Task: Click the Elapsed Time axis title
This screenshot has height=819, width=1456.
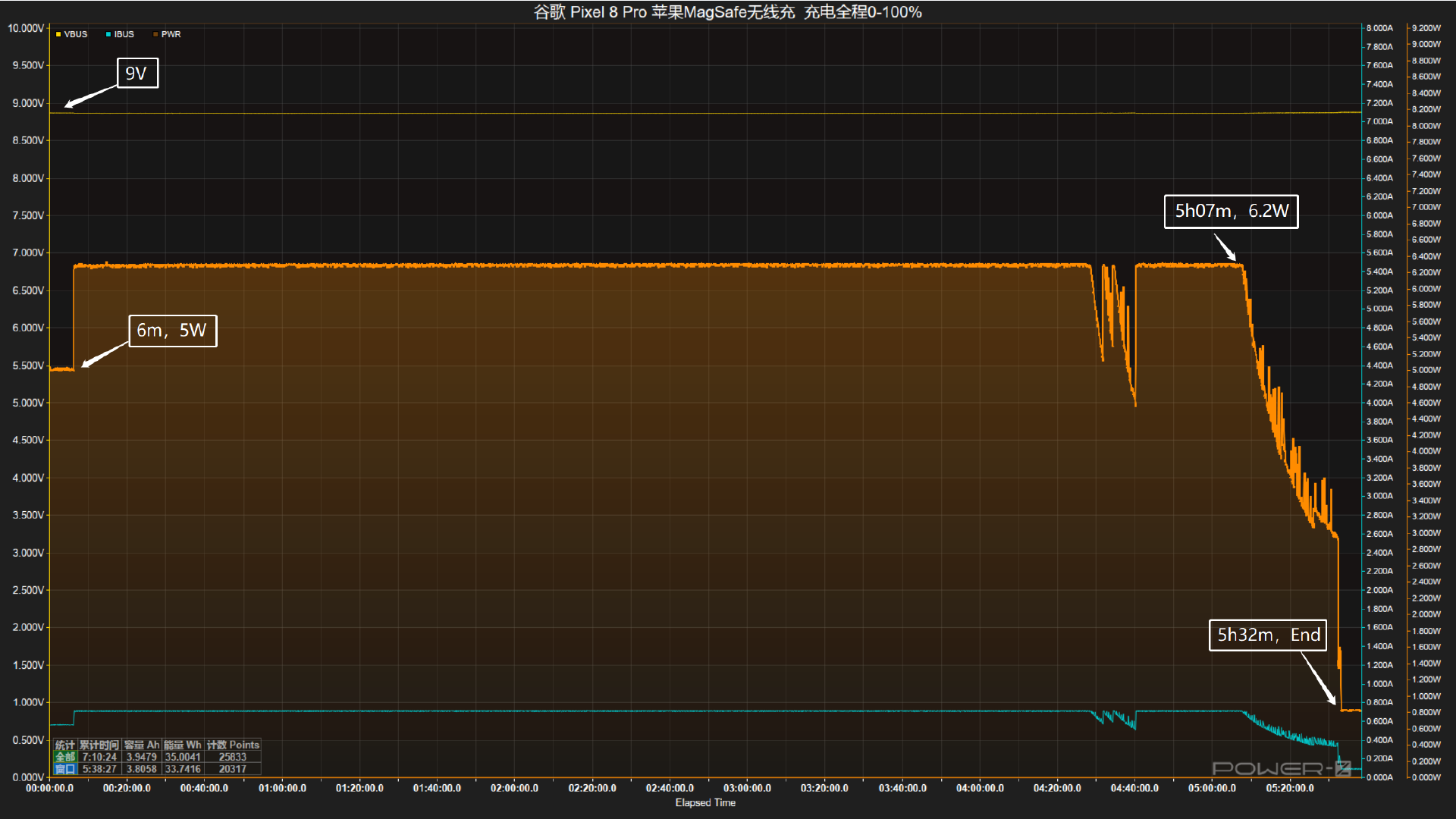Action: tap(705, 802)
